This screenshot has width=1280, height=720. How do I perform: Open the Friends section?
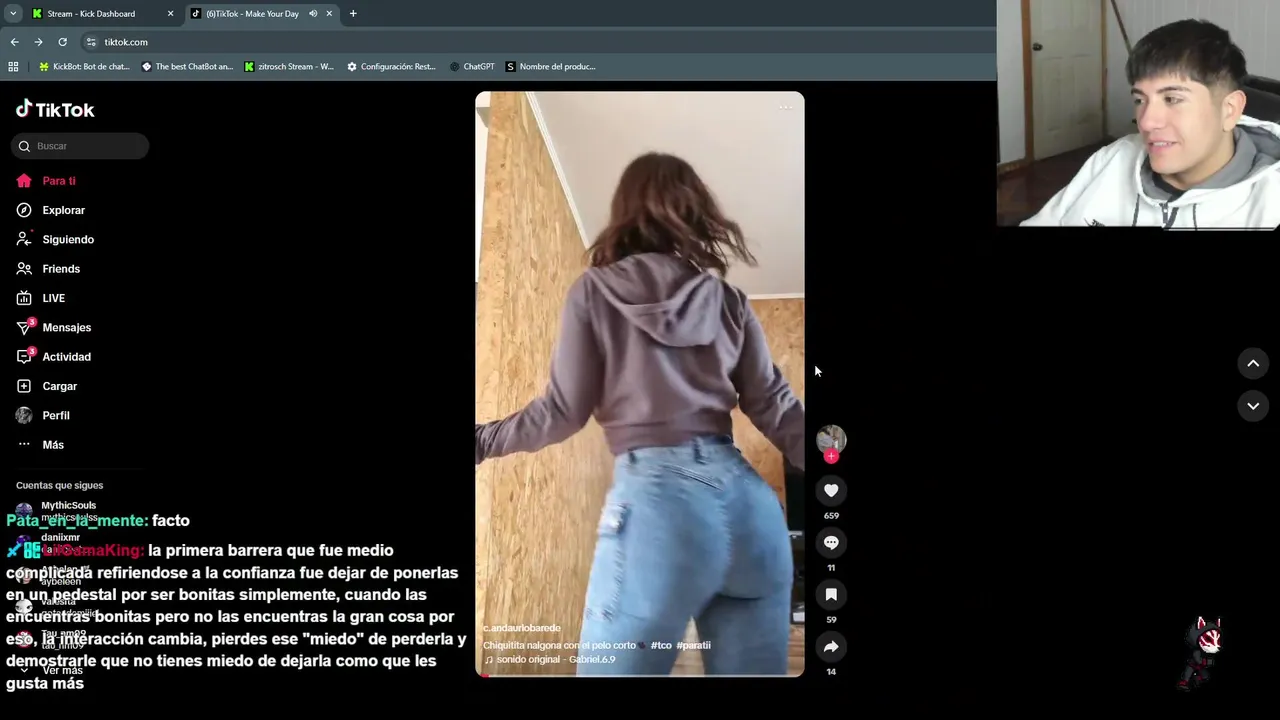coord(48,269)
